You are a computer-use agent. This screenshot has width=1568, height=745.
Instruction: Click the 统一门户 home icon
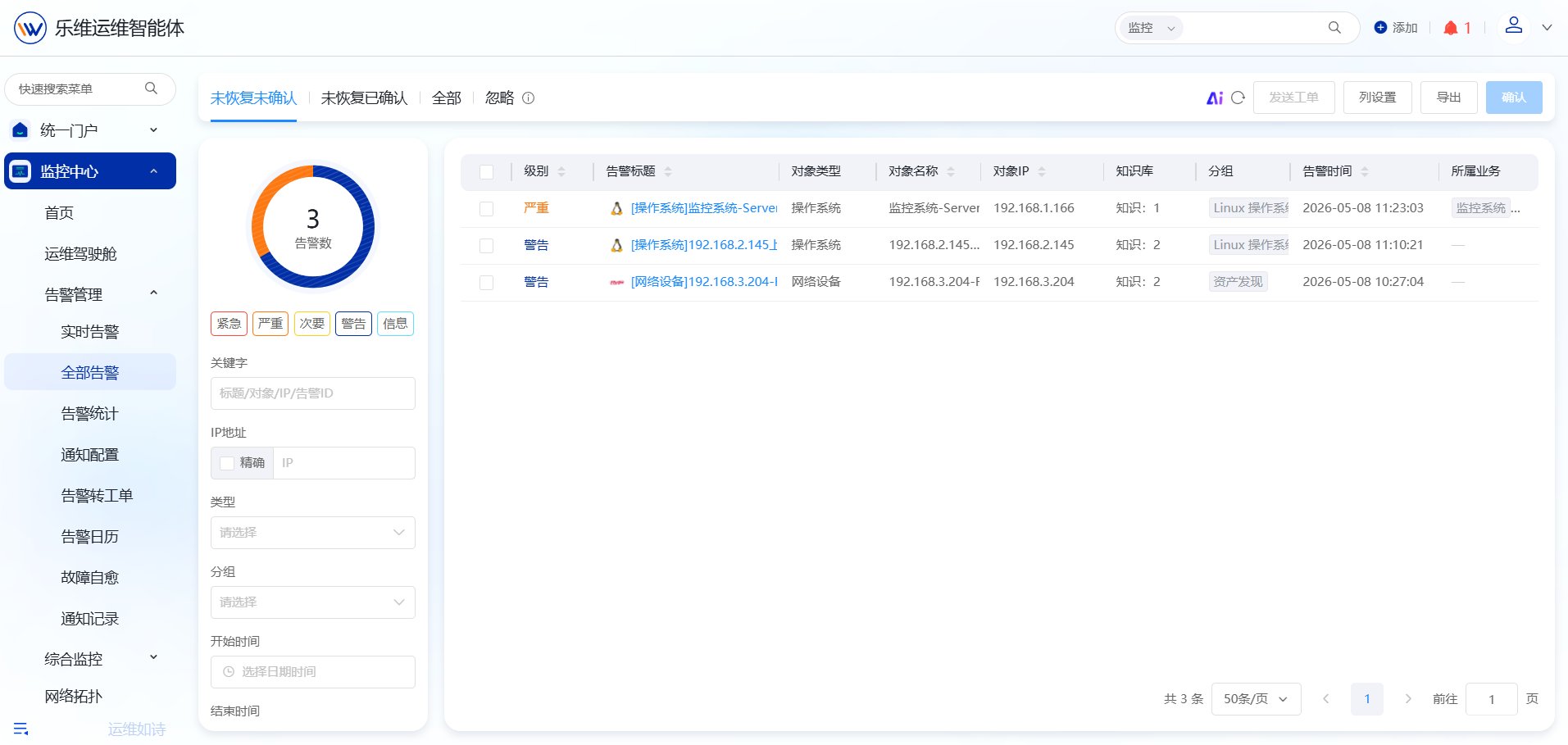[20, 130]
